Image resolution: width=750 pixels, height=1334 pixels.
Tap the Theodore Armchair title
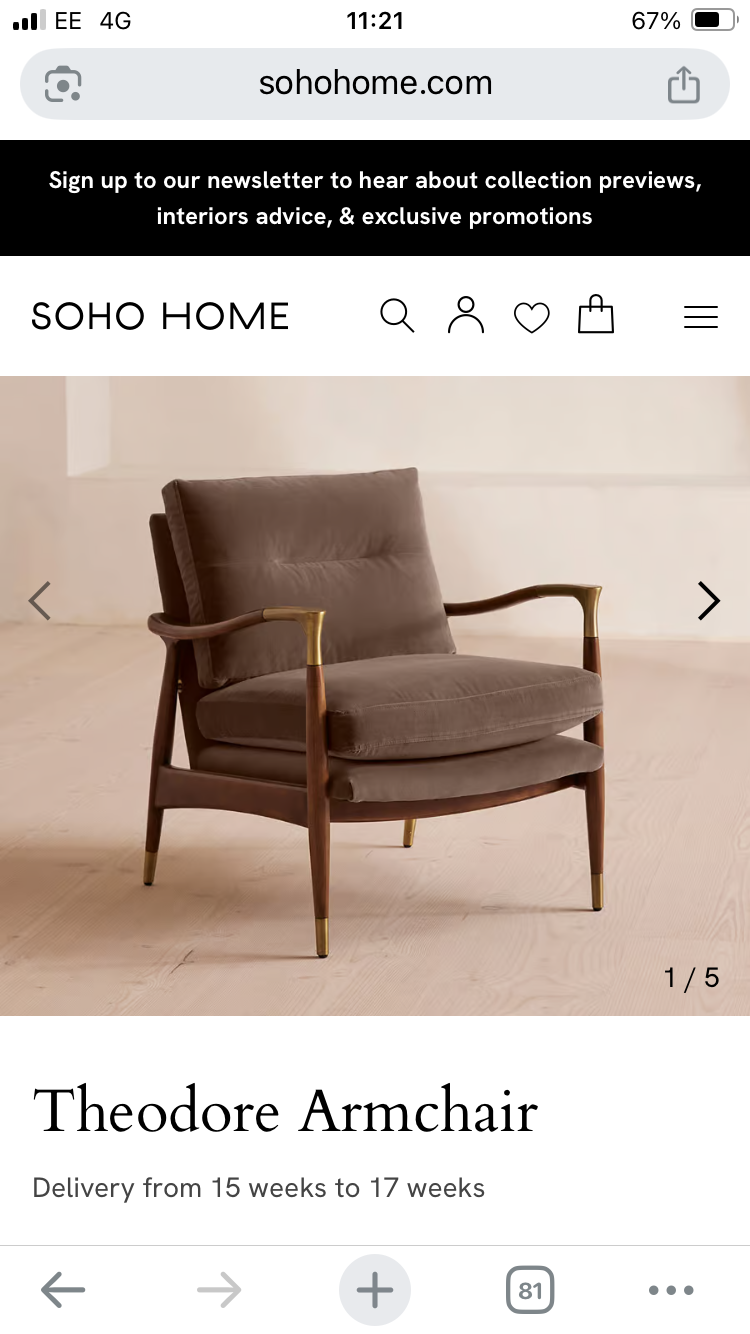click(286, 1110)
